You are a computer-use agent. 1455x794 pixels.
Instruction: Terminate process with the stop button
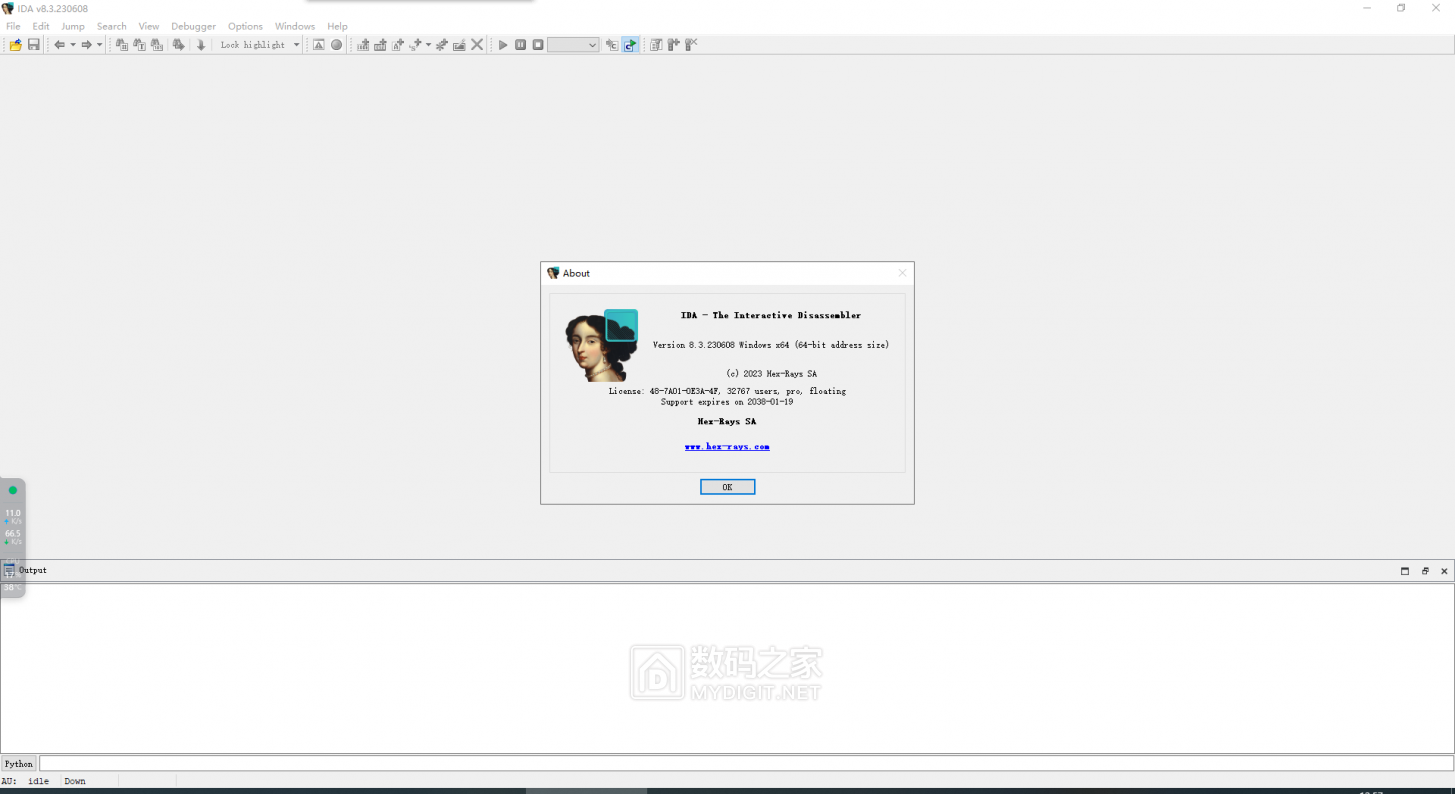tap(538, 45)
